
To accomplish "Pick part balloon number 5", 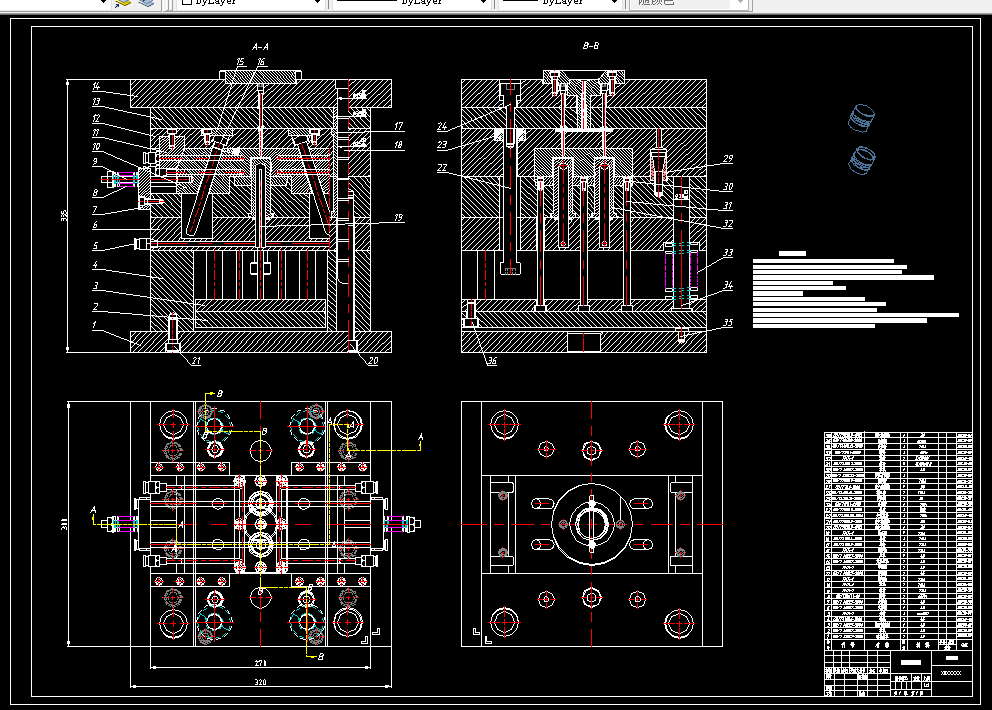I will 95,246.
